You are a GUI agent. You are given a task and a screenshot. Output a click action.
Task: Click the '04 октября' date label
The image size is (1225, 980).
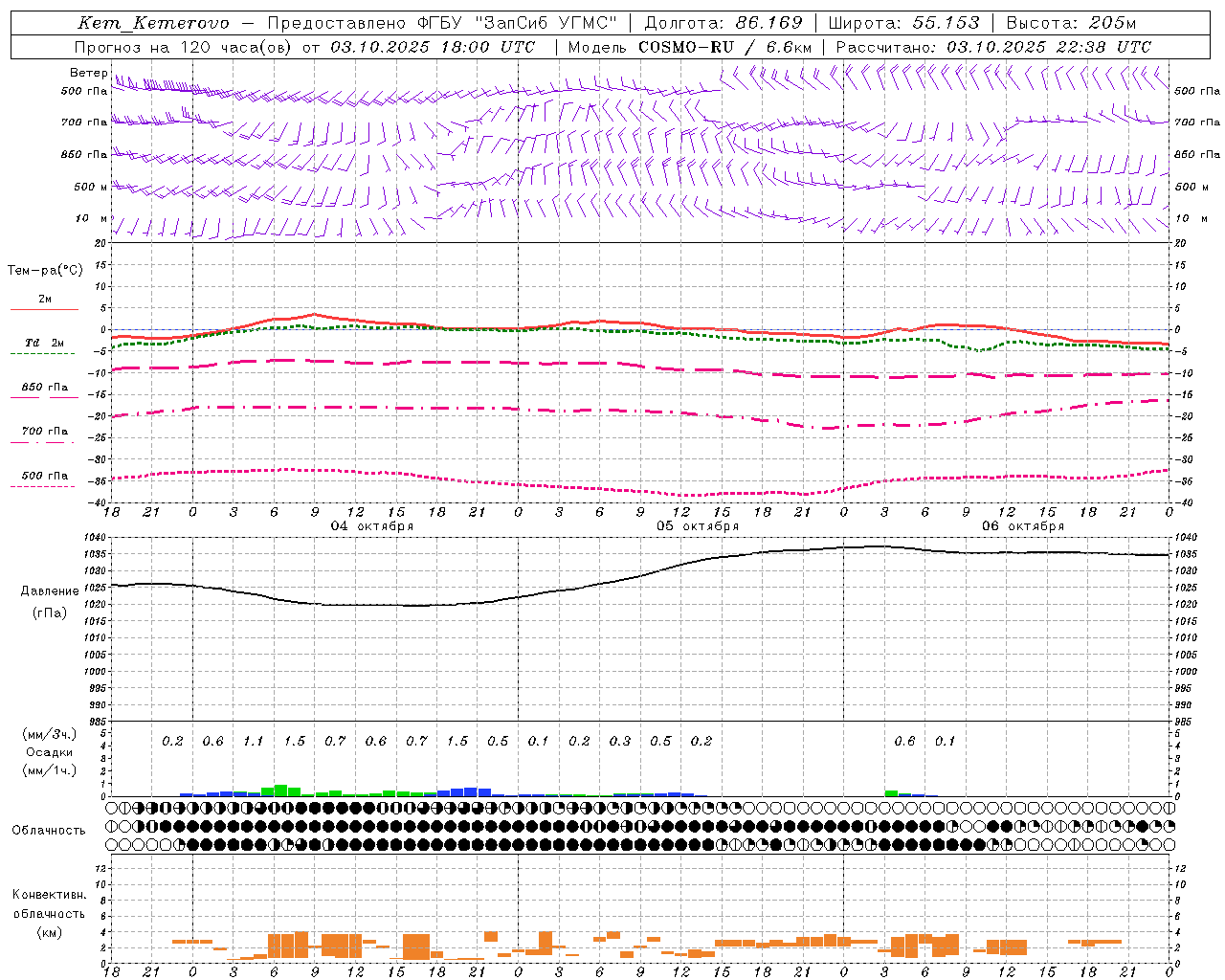tap(372, 526)
